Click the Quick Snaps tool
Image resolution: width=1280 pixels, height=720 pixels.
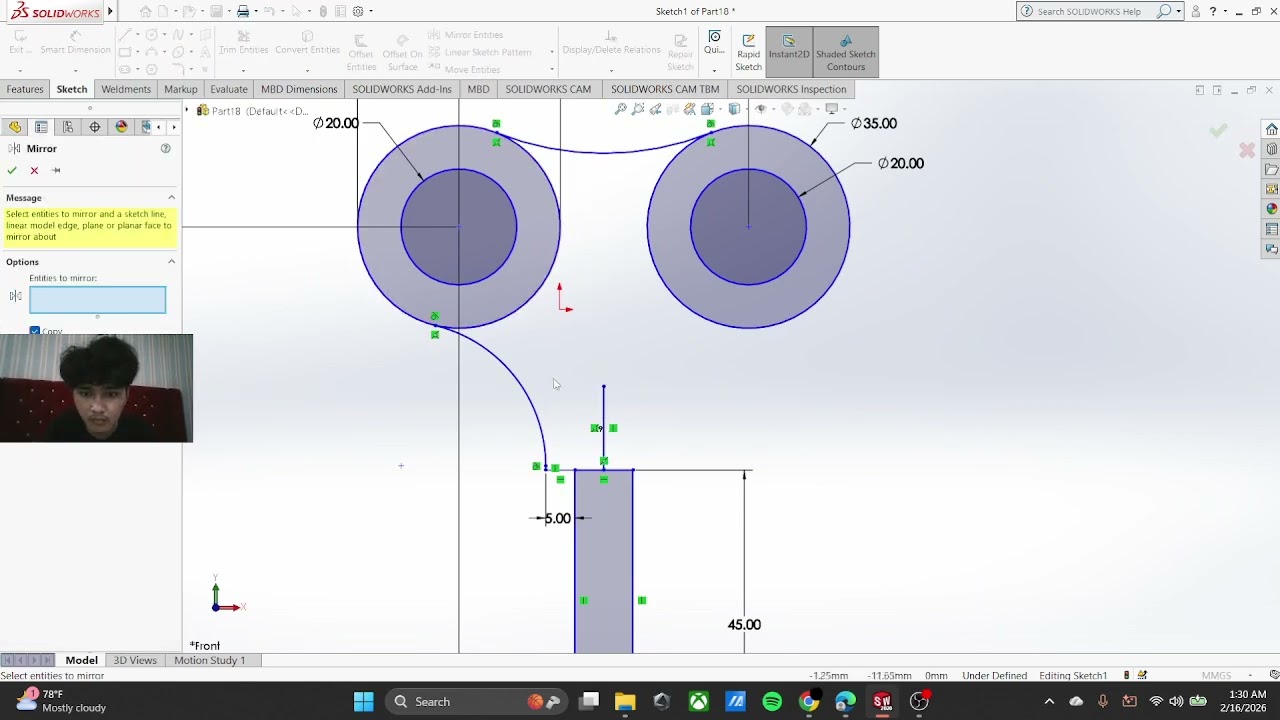tap(714, 42)
